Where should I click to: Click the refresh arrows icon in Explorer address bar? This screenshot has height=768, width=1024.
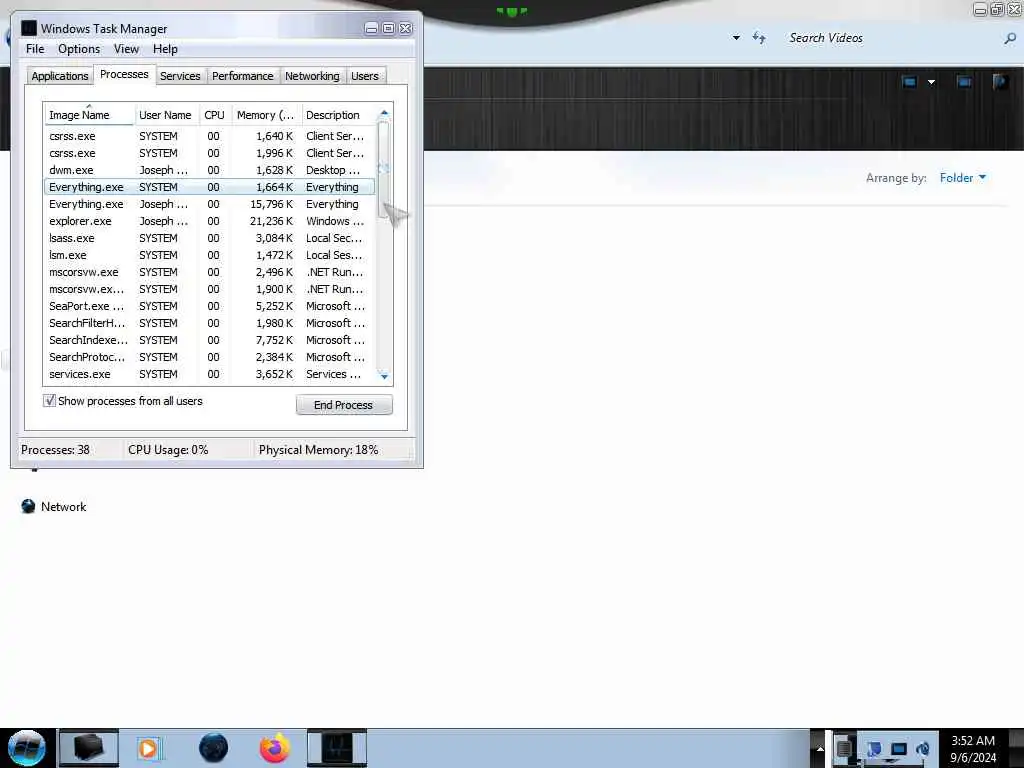coord(758,37)
